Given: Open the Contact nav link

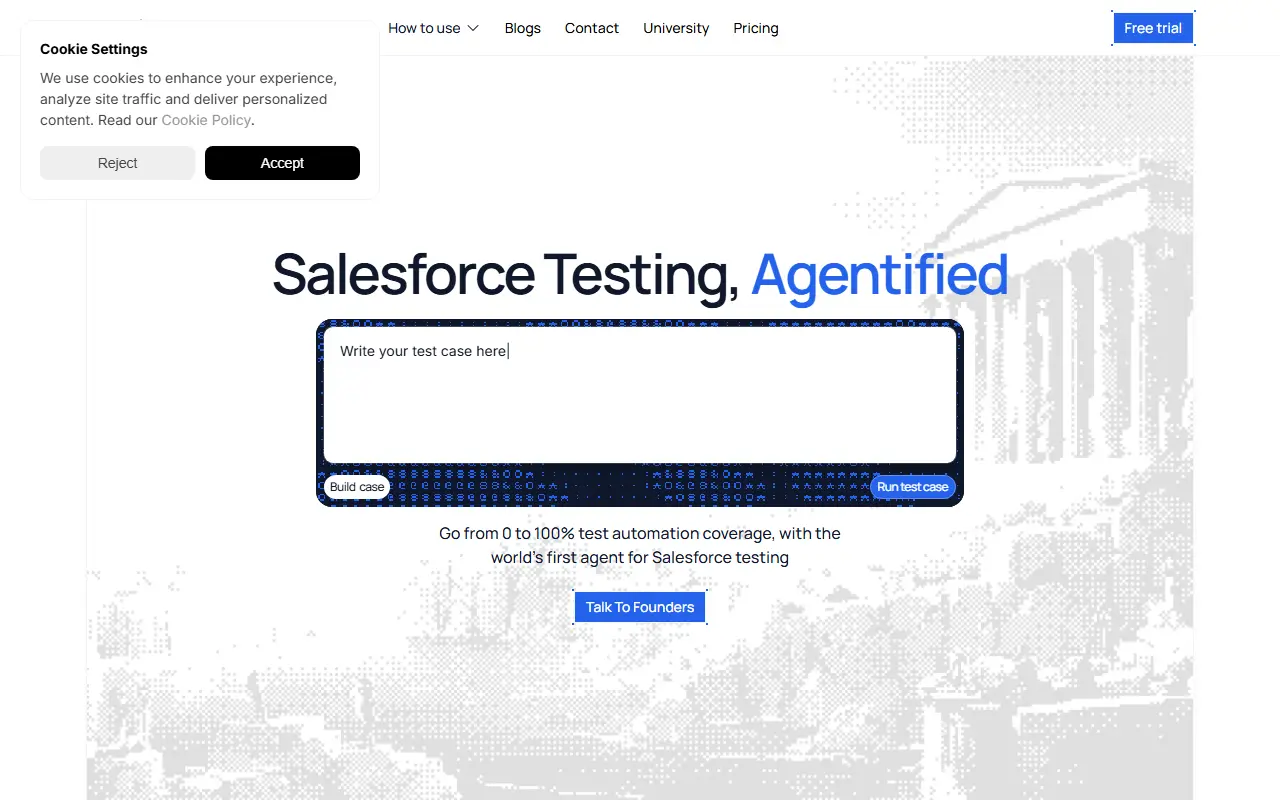Looking at the screenshot, I should click(x=591, y=28).
